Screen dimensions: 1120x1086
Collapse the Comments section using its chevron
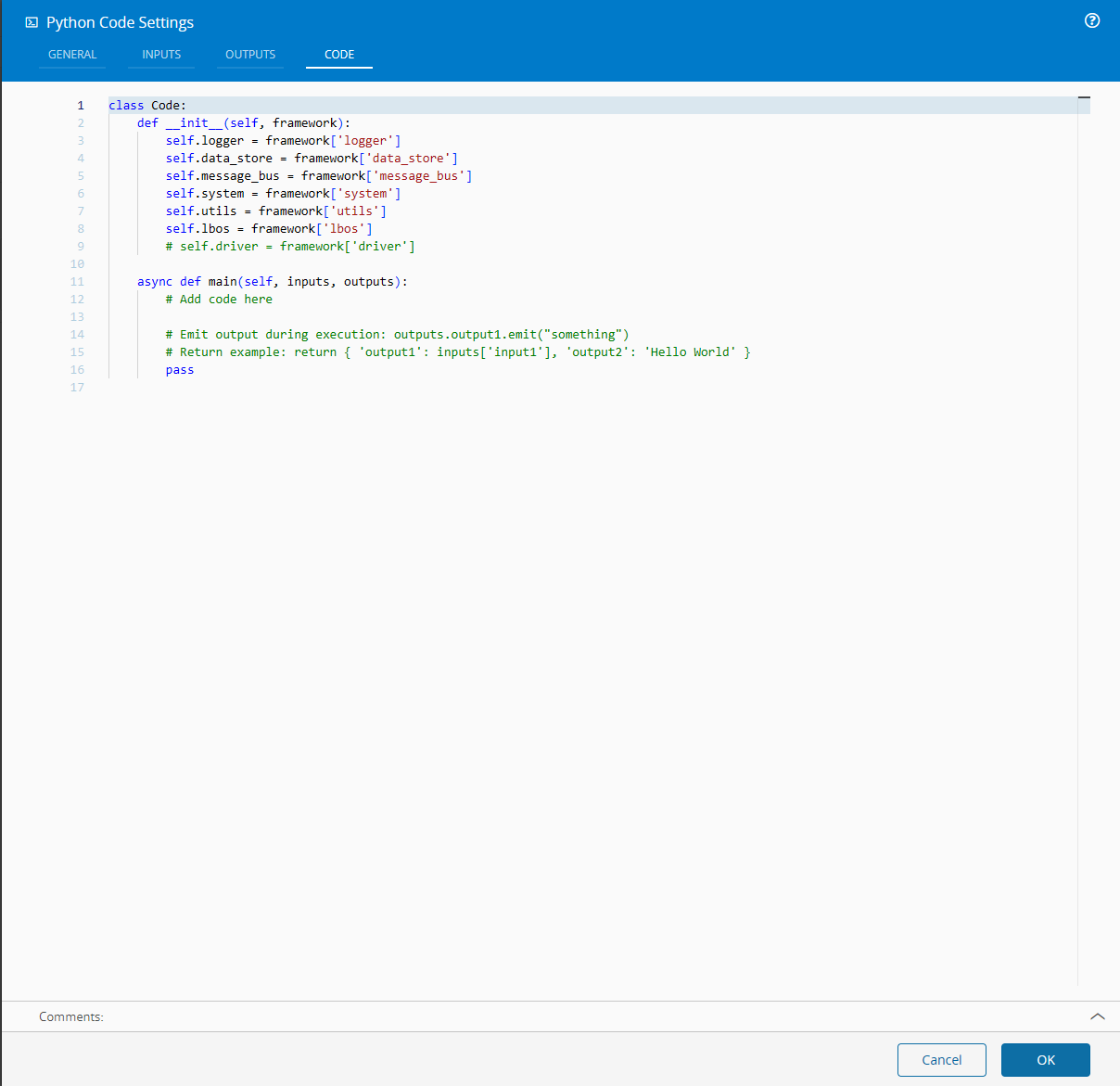[1098, 1016]
